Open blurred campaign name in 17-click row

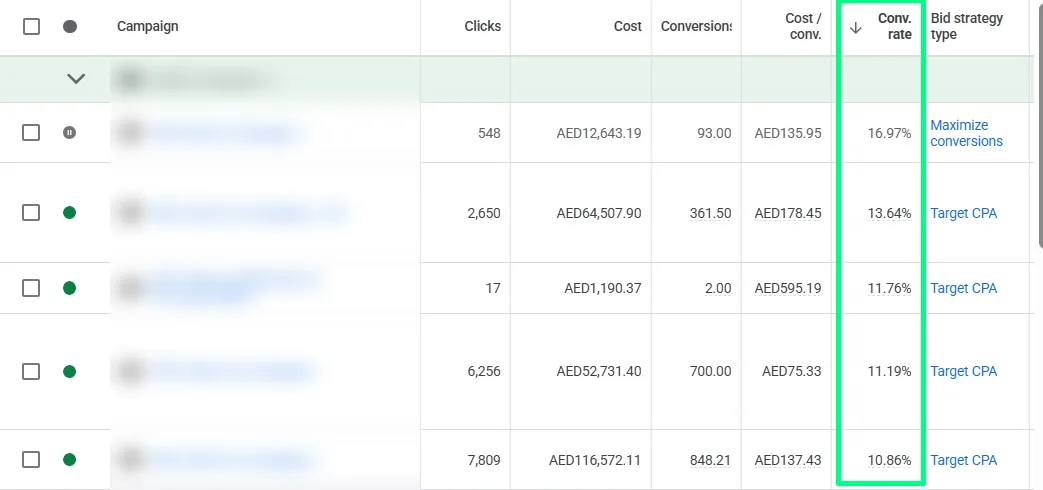[234, 287]
